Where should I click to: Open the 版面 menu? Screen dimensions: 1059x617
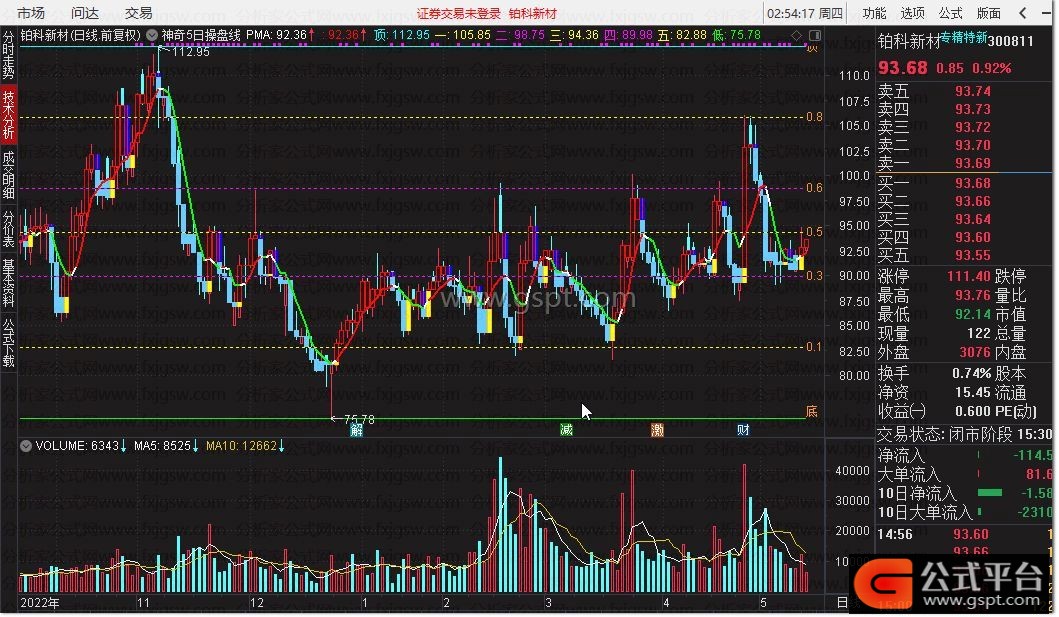(989, 13)
